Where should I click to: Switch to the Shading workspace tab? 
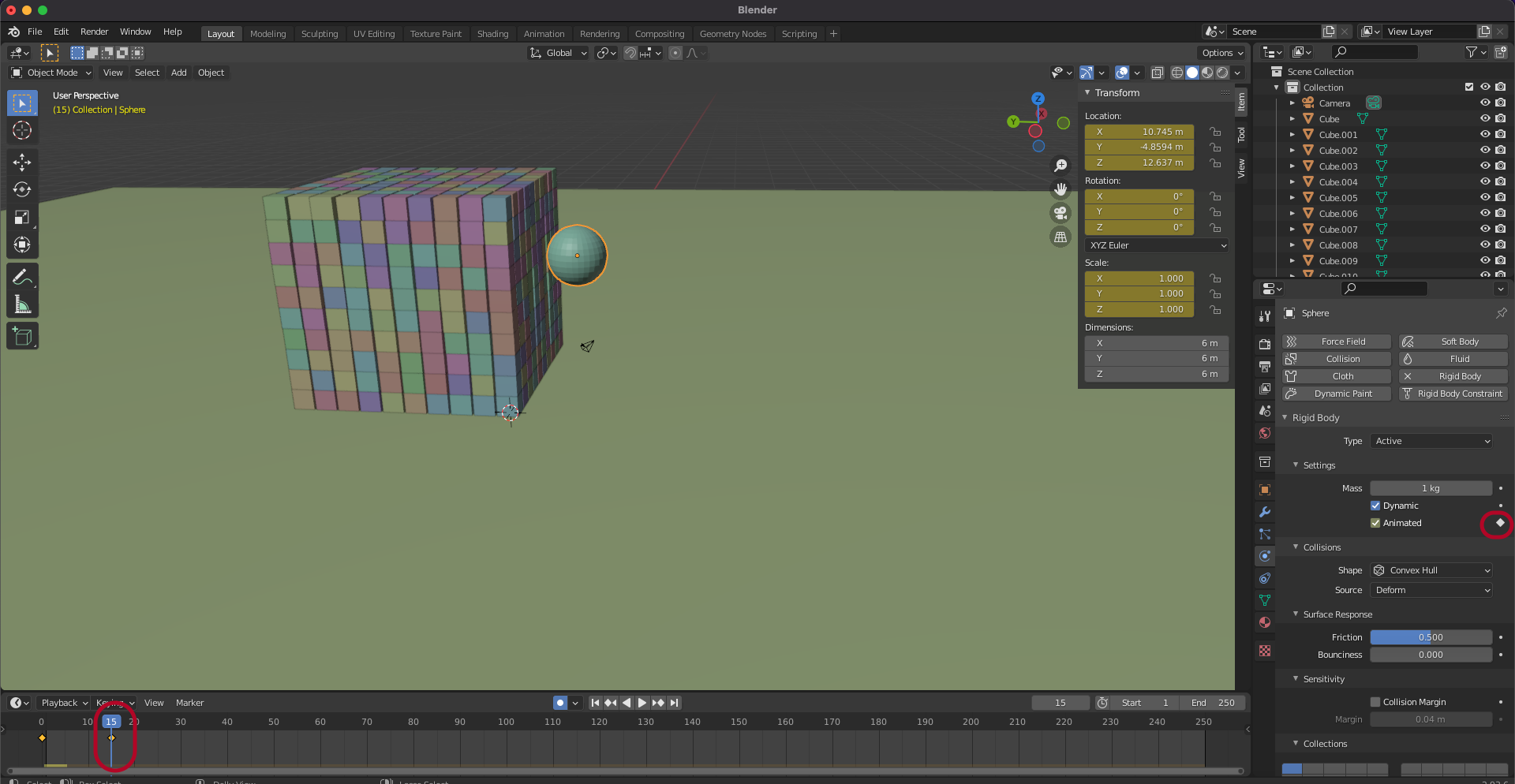tap(492, 34)
